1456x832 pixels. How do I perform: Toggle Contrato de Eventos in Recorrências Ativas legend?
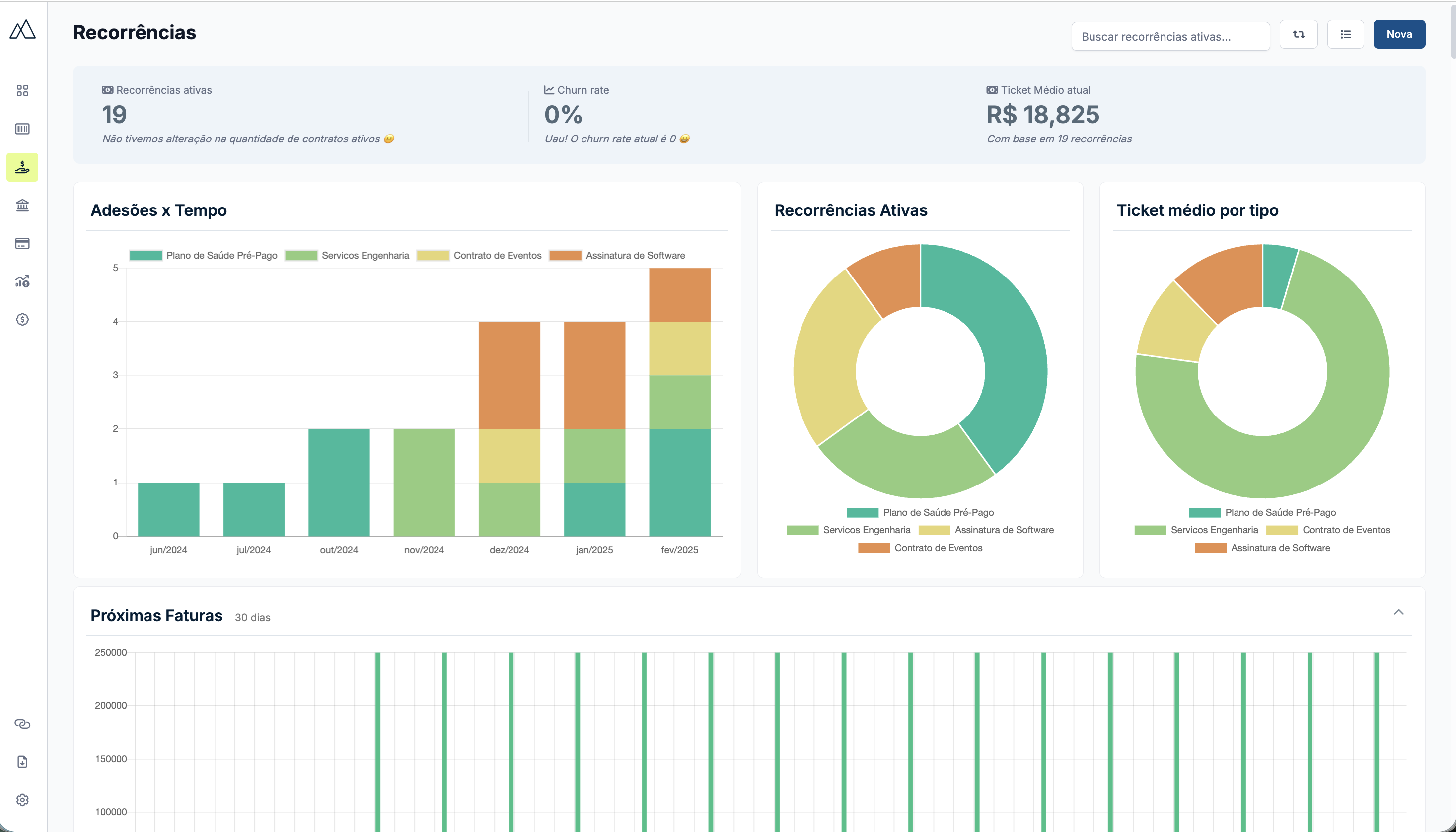tap(920, 548)
